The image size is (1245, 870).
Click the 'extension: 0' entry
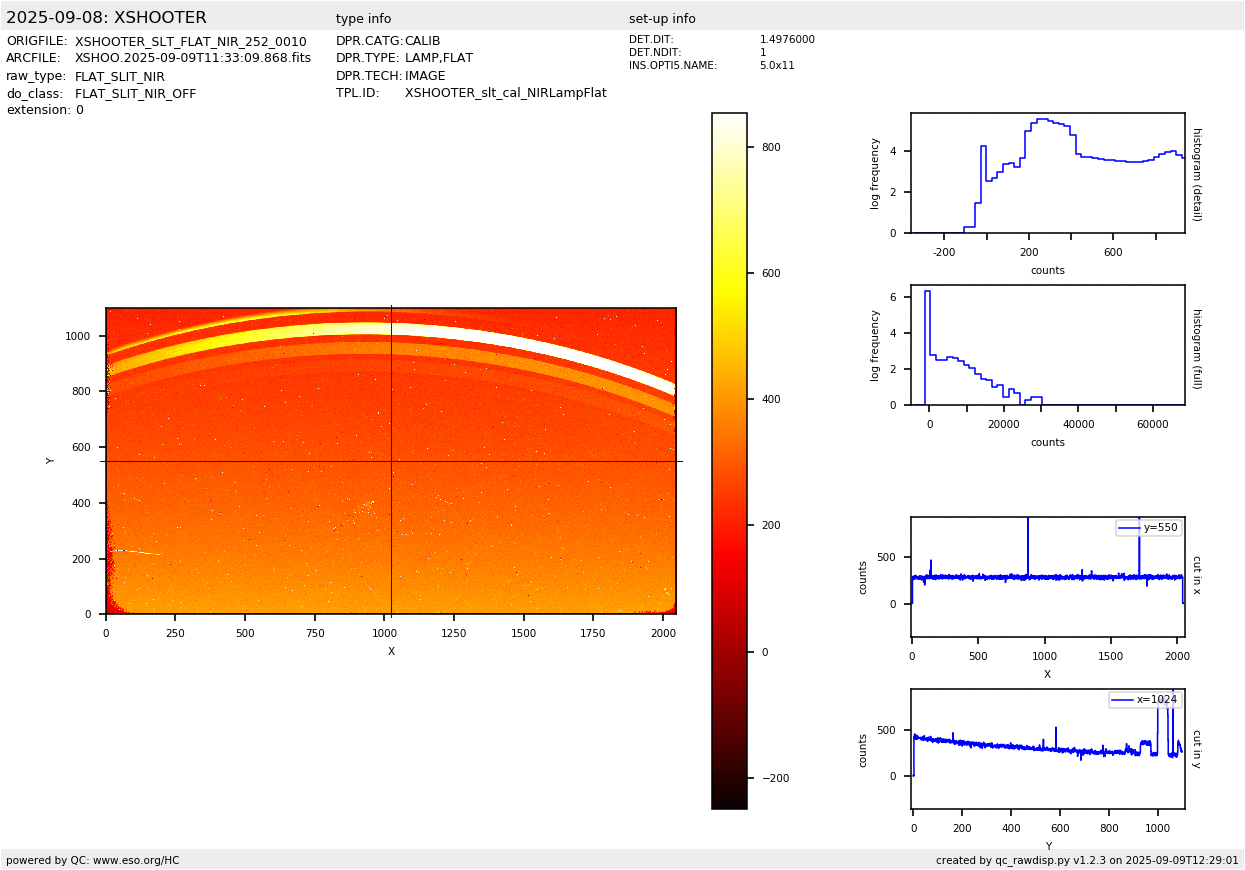[45, 110]
